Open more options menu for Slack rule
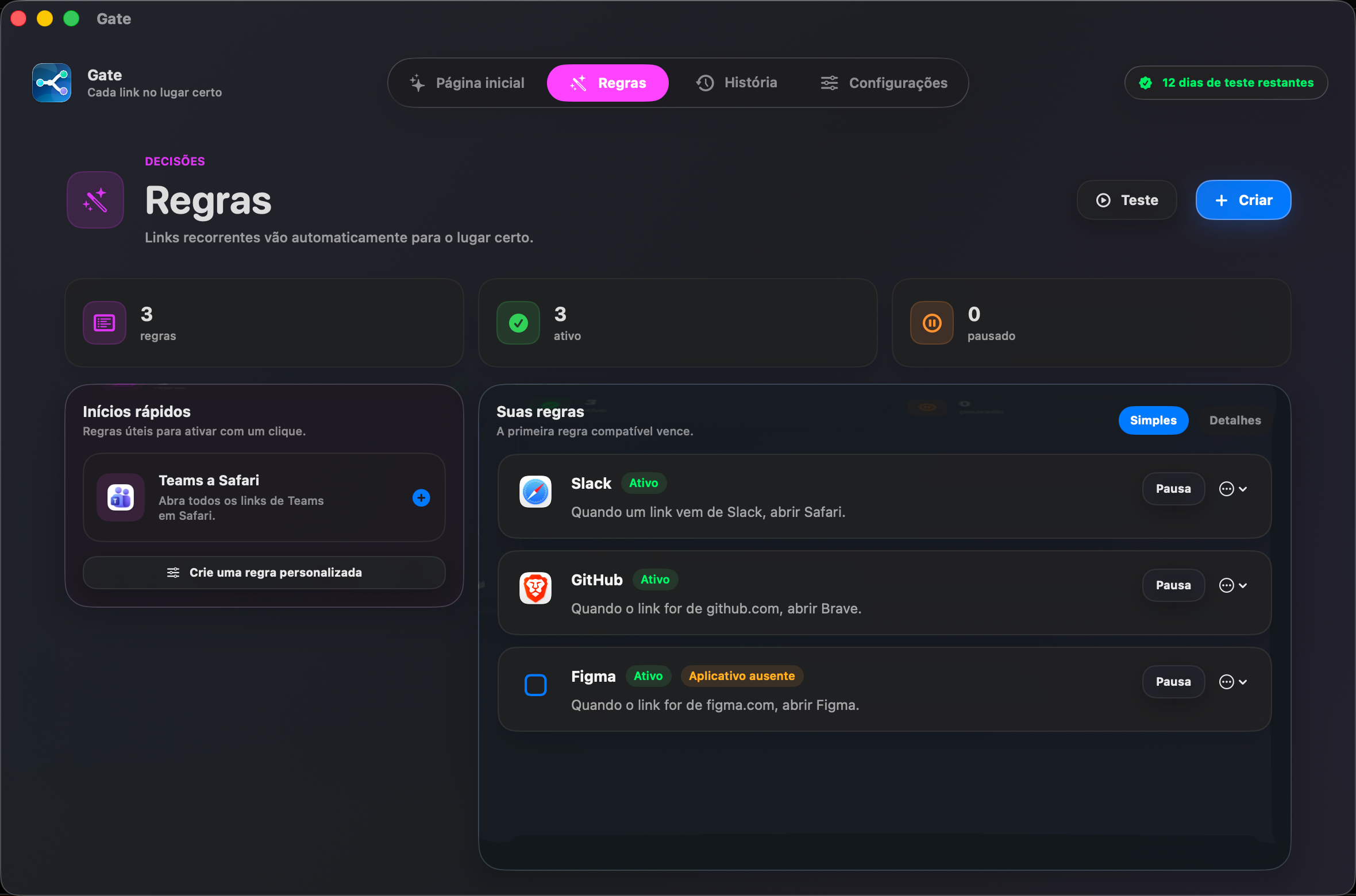 [1233, 489]
